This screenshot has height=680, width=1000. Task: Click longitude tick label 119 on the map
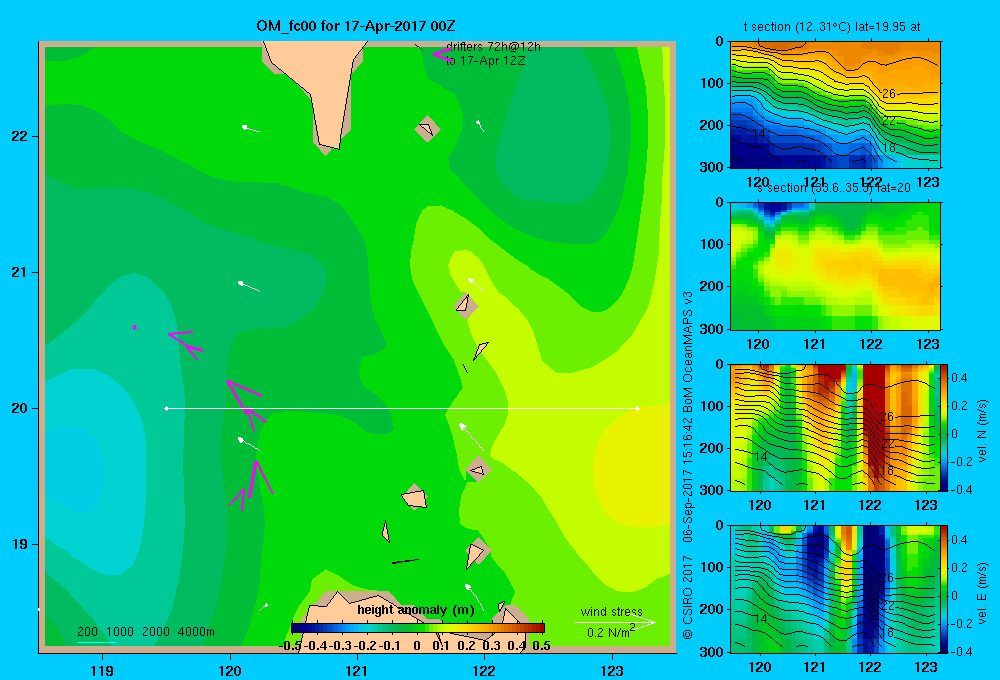click(x=102, y=670)
